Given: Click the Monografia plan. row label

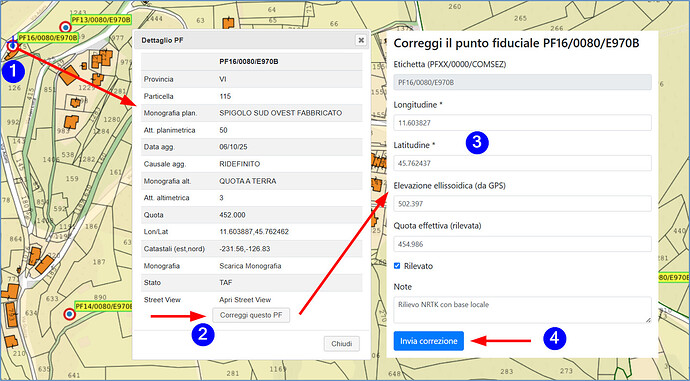Looking at the screenshot, I should (x=170, y=113).
